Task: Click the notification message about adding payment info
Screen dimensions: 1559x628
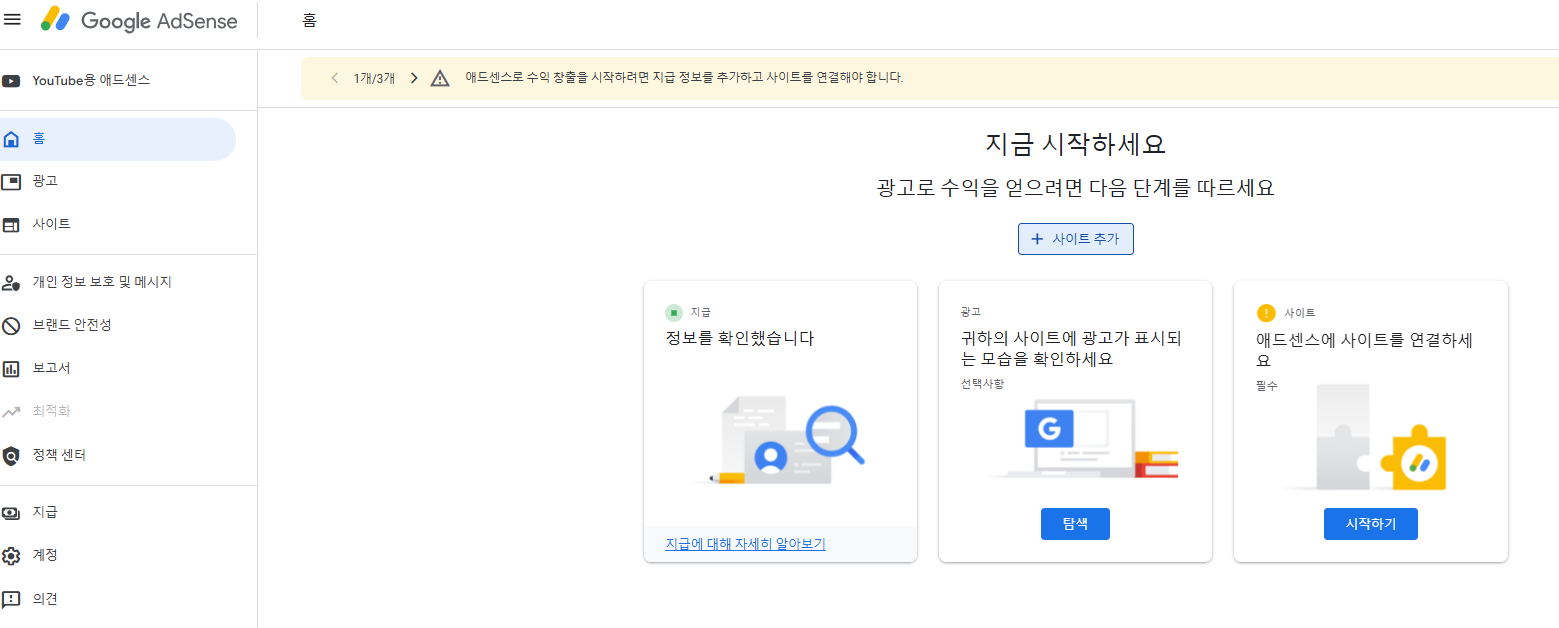Action: (x=684, y=78)
